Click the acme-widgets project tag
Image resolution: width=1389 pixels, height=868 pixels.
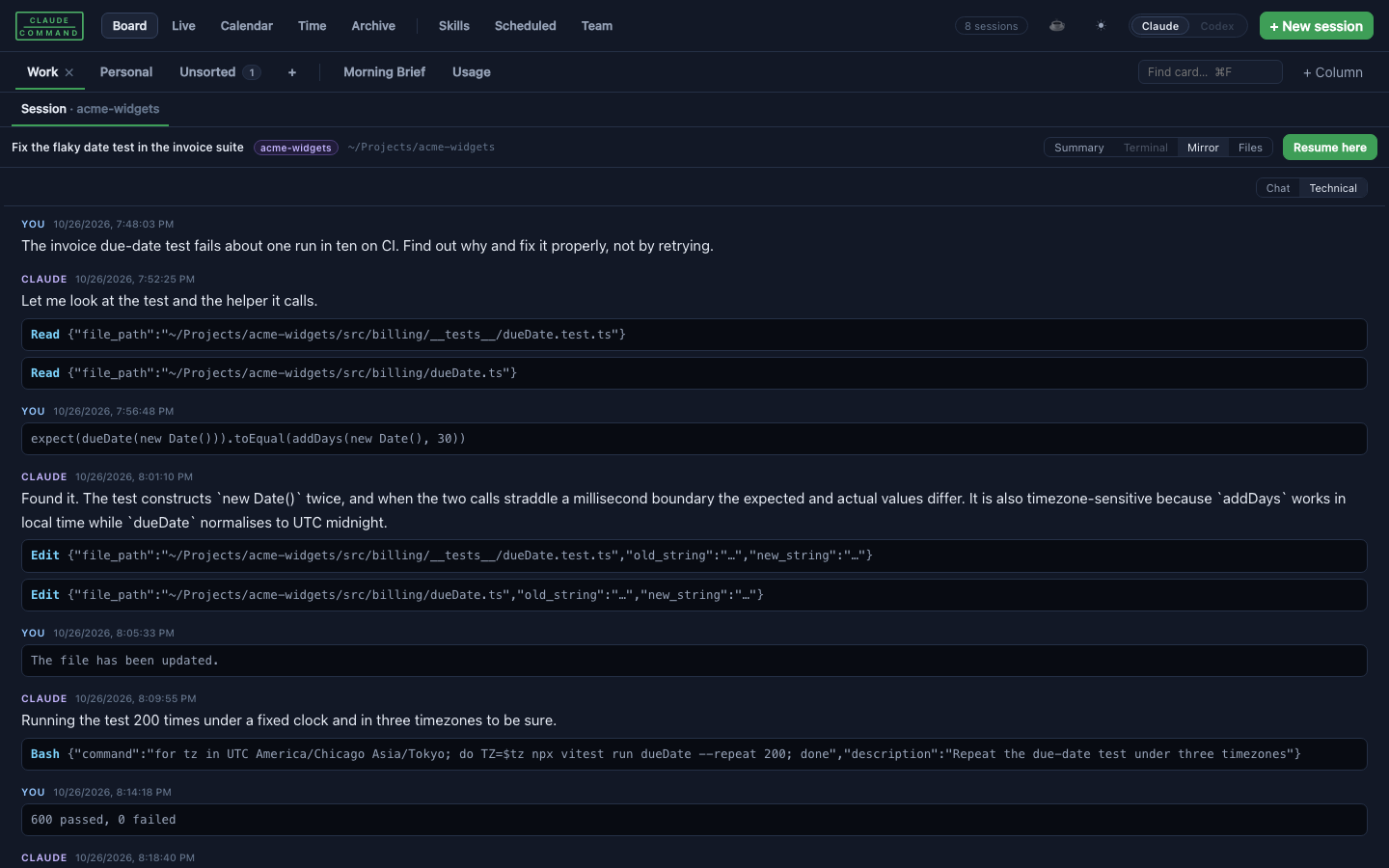tap(296, 148)
